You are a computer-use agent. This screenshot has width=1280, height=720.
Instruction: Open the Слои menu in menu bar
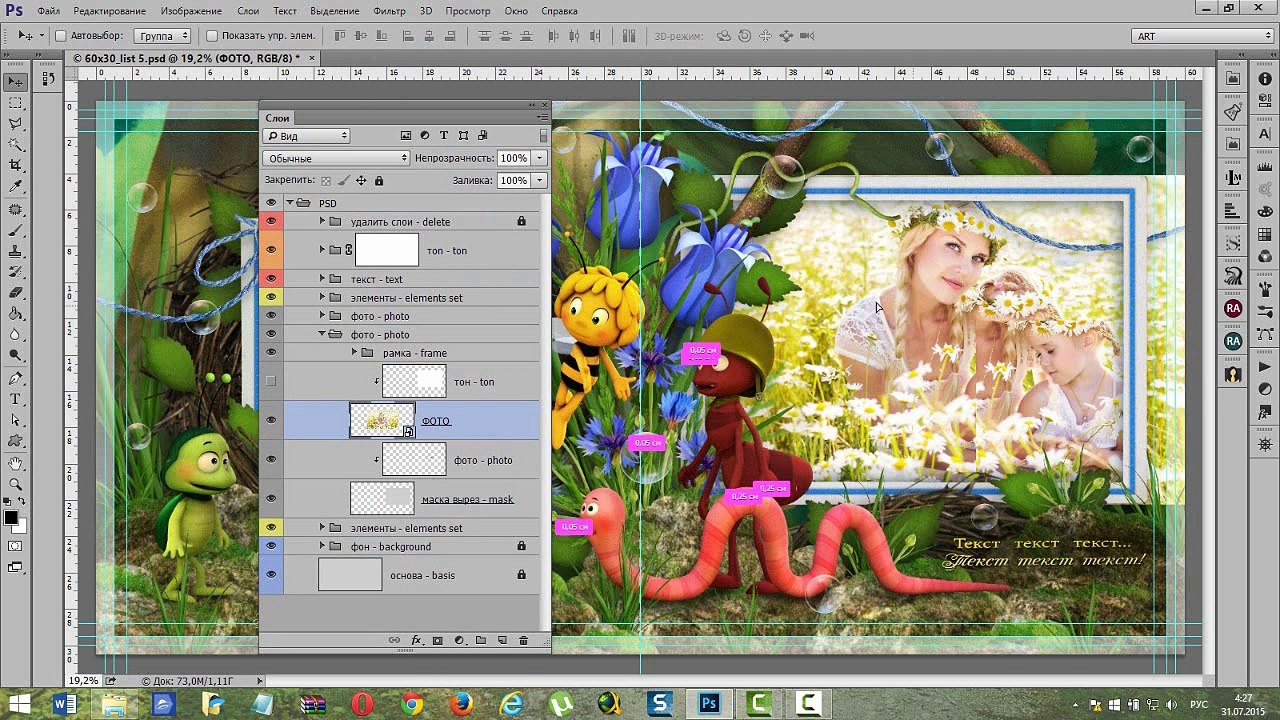click(x=248, y=11)
